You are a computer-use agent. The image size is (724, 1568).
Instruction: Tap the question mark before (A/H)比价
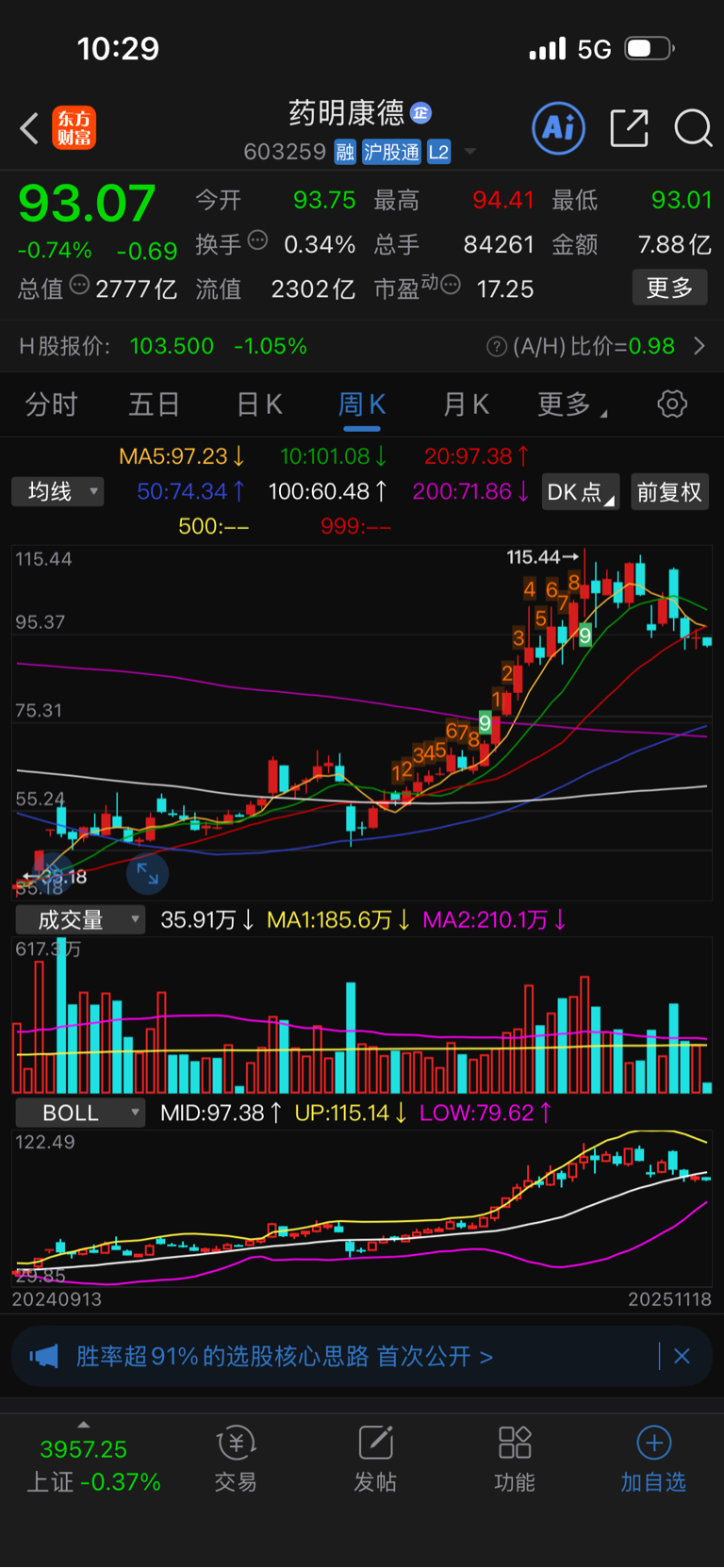click(x=497, y=347)
